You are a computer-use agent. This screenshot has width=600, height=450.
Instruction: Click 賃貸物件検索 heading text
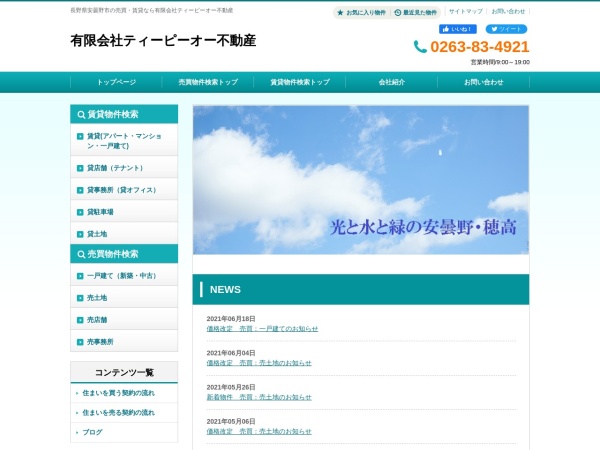point(113,114)
